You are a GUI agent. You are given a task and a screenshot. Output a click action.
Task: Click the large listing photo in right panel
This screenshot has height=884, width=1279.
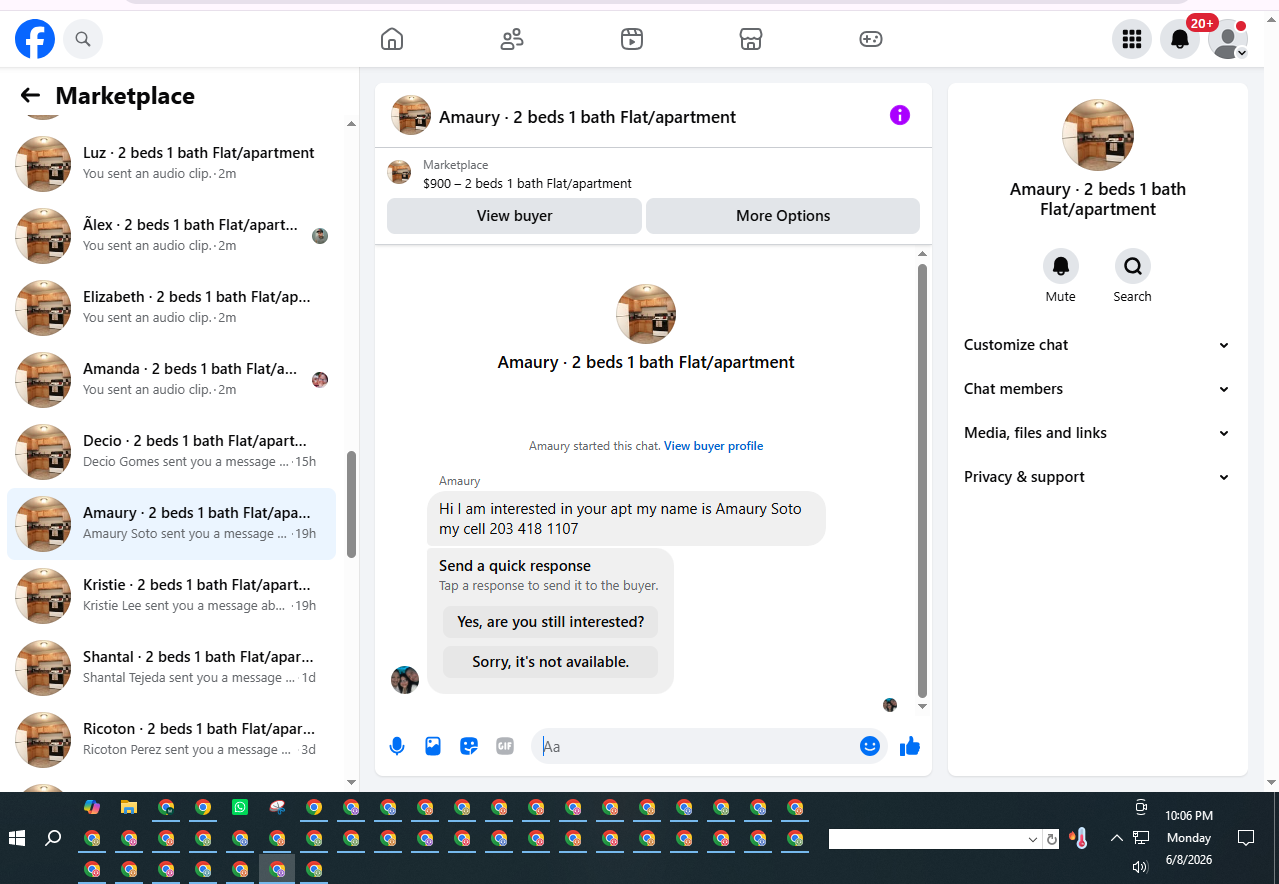tap(1098, 135)
